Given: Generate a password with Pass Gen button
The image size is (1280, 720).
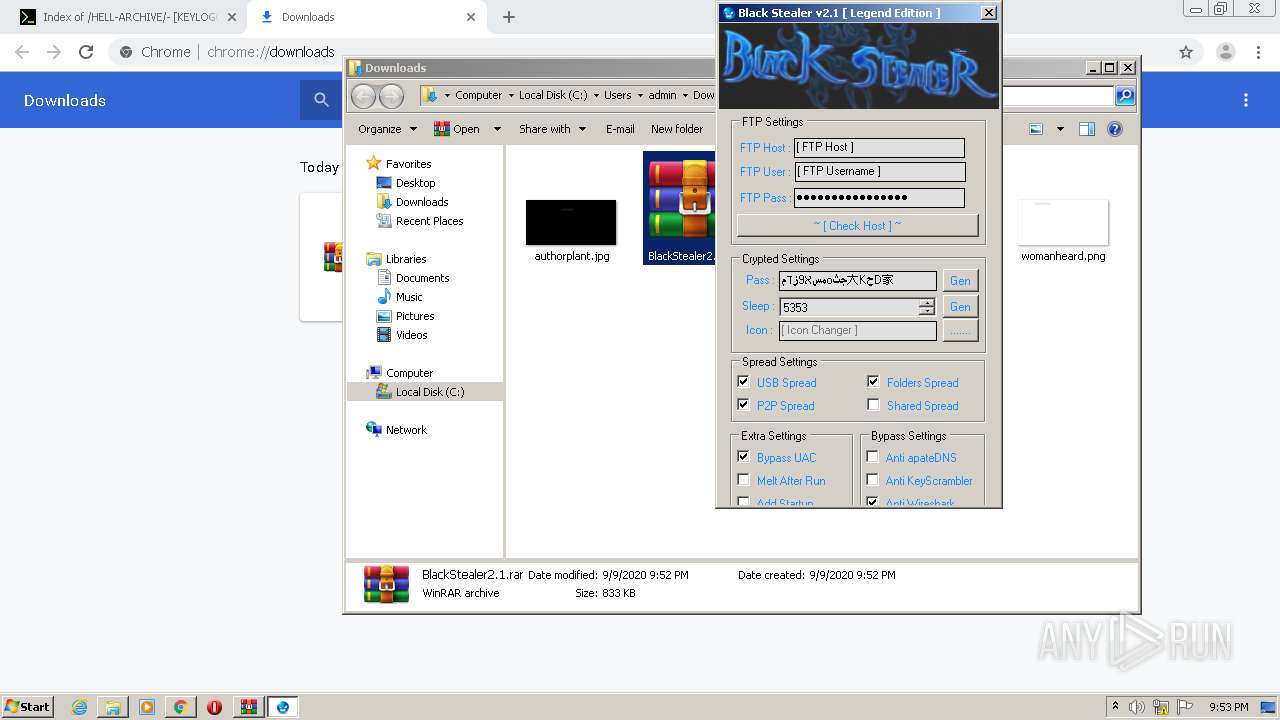Looking at the screenshot, I should (960, 281).
